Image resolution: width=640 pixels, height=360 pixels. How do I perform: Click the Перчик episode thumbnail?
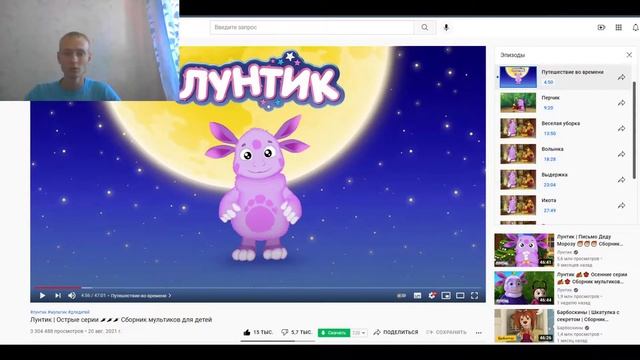(x=518, y=103)
